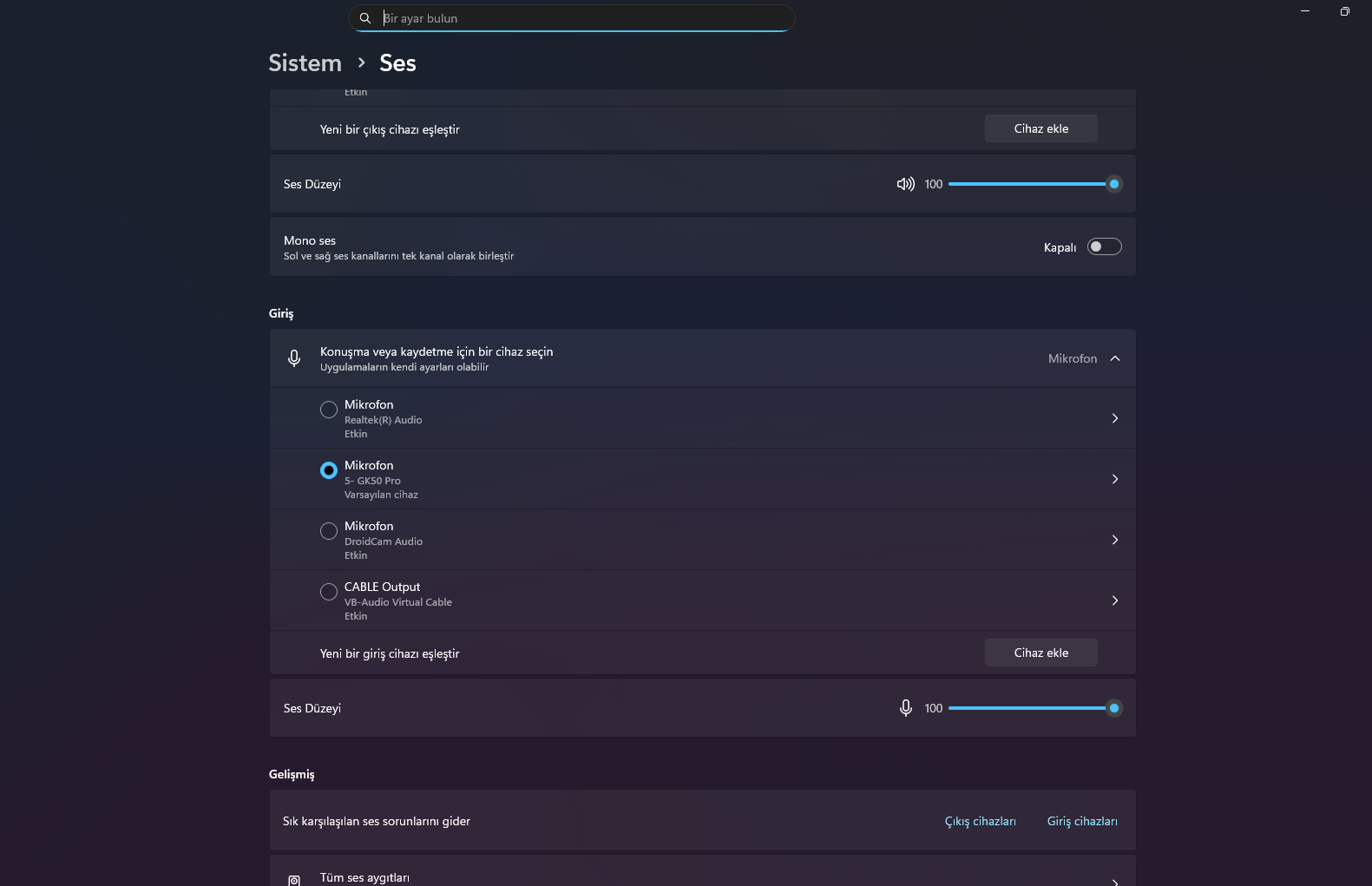The image size is (1372, 886).
Task: Open GK50 Pro microphone properties chevron
Action: click(1115, 479)
